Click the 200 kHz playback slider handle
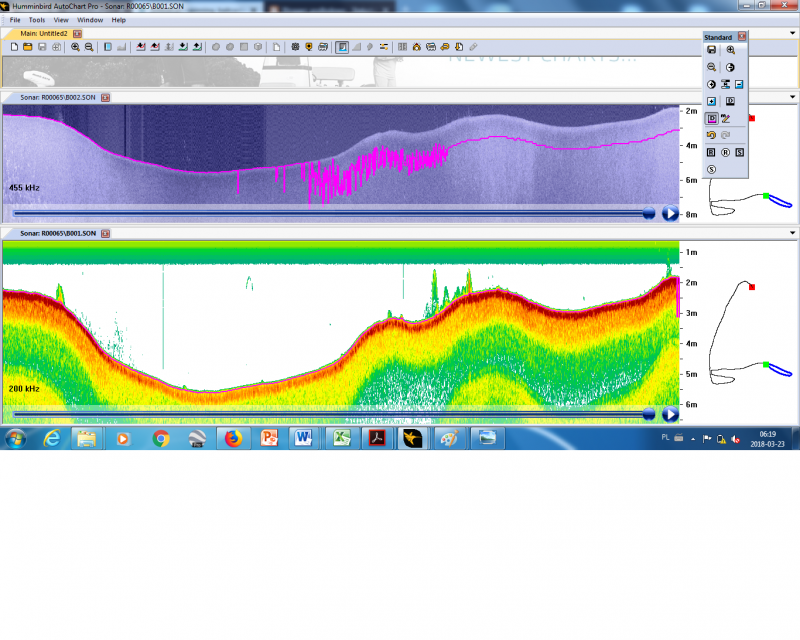Screen dimensions: 800x640 [649, 412]
